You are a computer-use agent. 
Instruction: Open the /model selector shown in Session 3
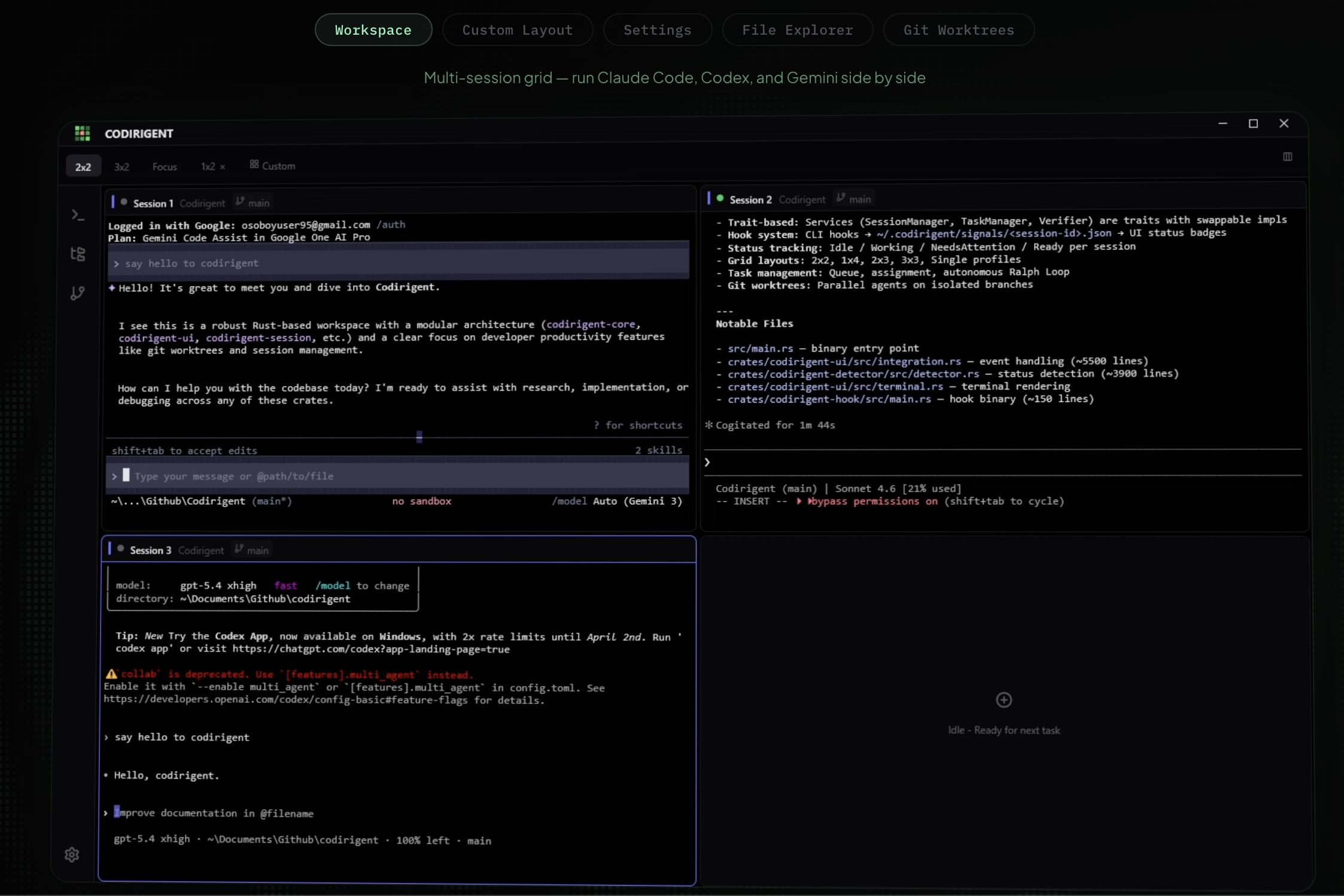[x=333, y=586]
